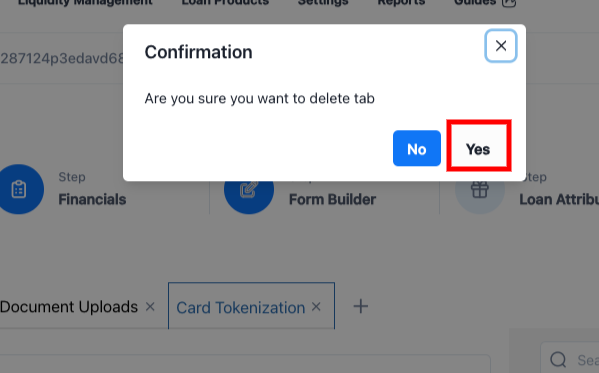Image resolution: width=599 pixels, height=373 pixels.
Task: Switch to the Document Uploads tab
Action: tap(69, 307)
